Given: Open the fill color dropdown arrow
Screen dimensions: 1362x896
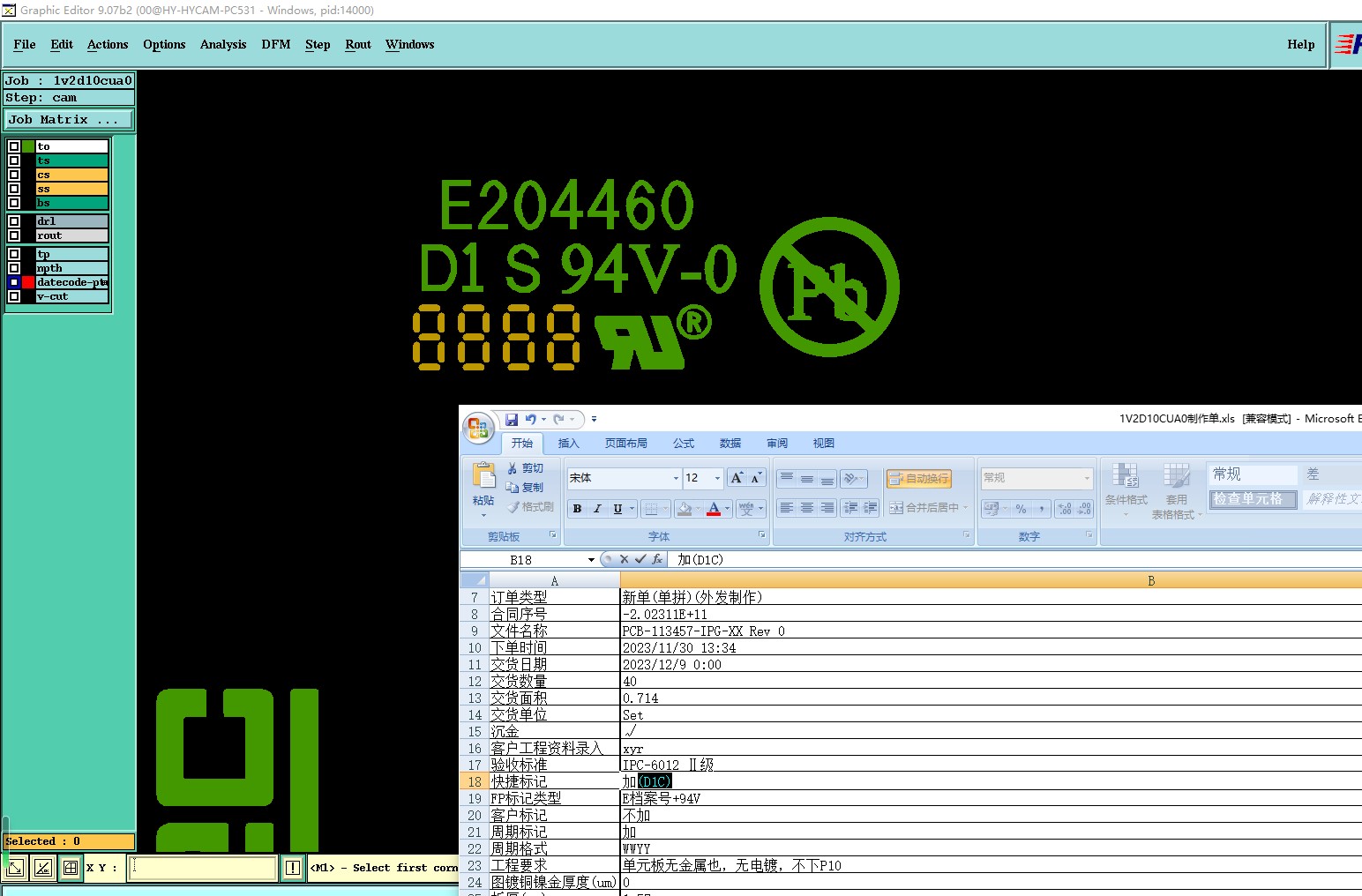Looking at the screenshot, I should tap(698, 509).
